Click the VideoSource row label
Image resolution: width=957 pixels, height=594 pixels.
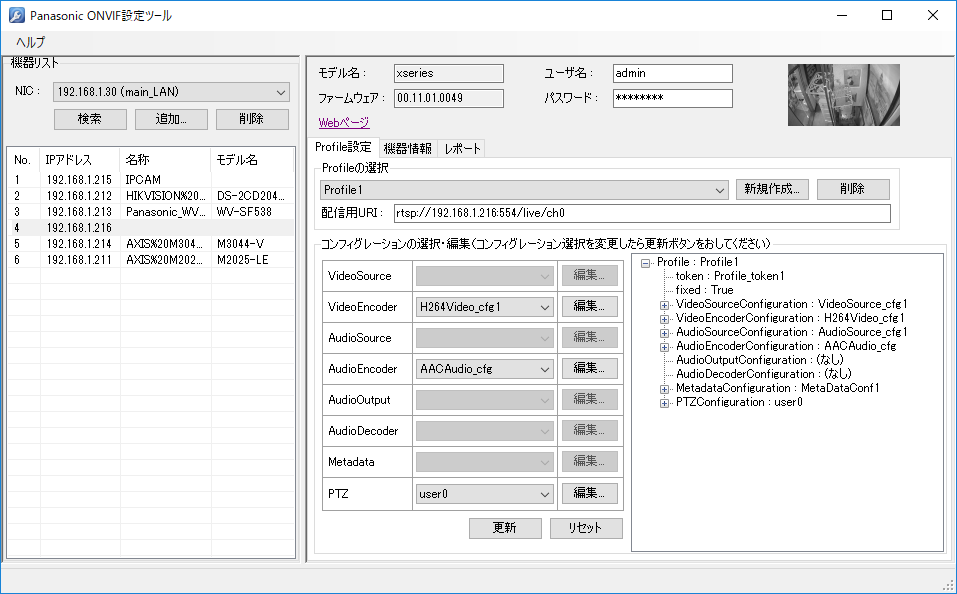pyautogui.click(x=359, y=276)
